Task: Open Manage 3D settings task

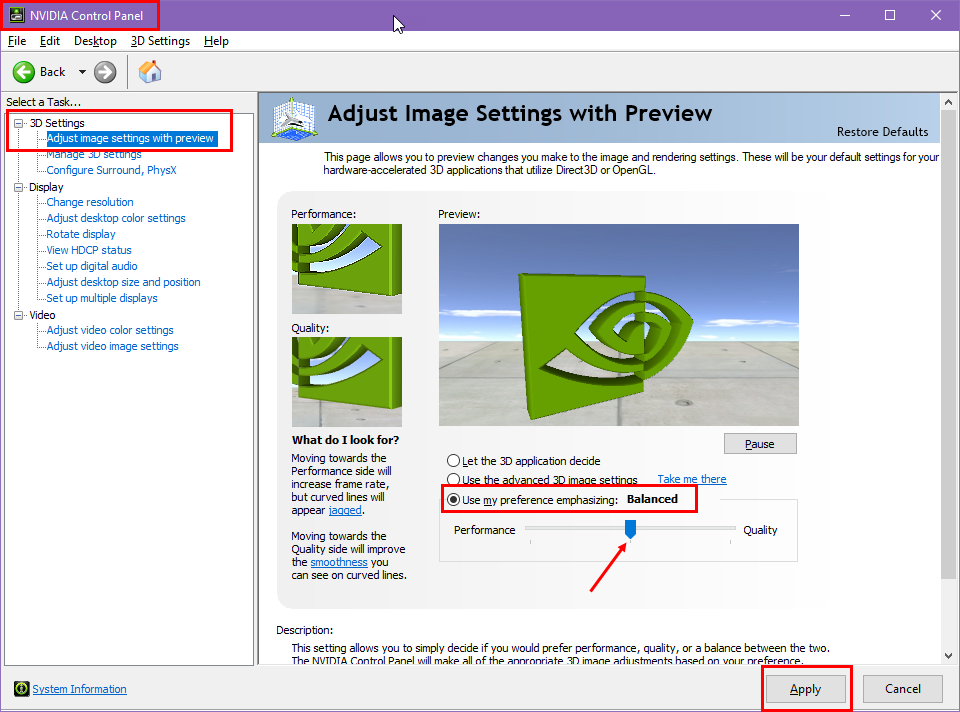Action: pyautogui.click(x=94, y=154)
